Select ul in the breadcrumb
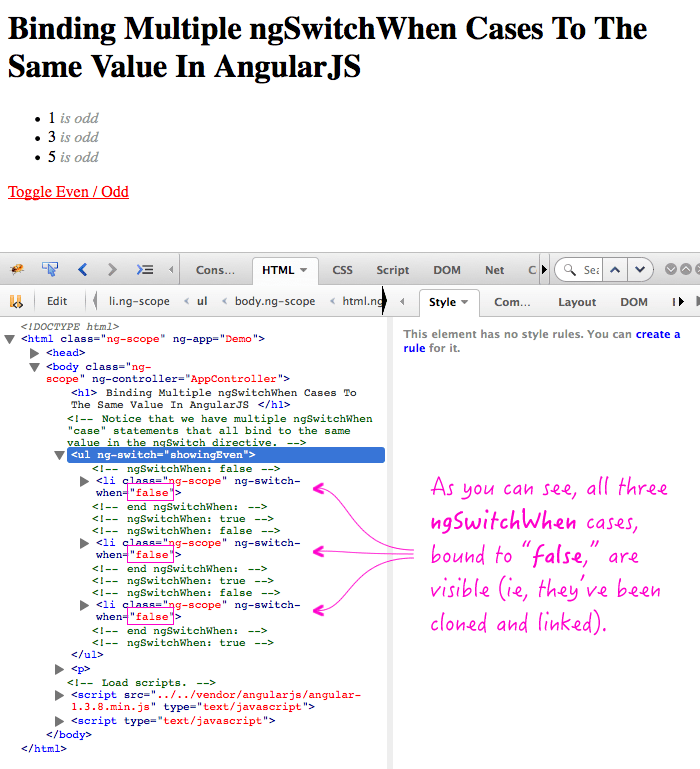The image size is (700, 769). [x=202, y=301]
